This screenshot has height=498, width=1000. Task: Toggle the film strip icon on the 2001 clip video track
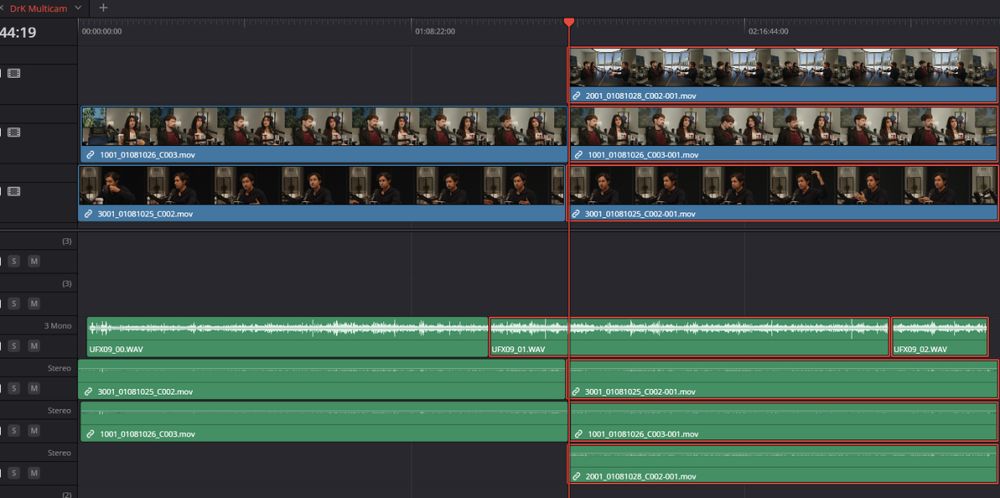(14, 73)
